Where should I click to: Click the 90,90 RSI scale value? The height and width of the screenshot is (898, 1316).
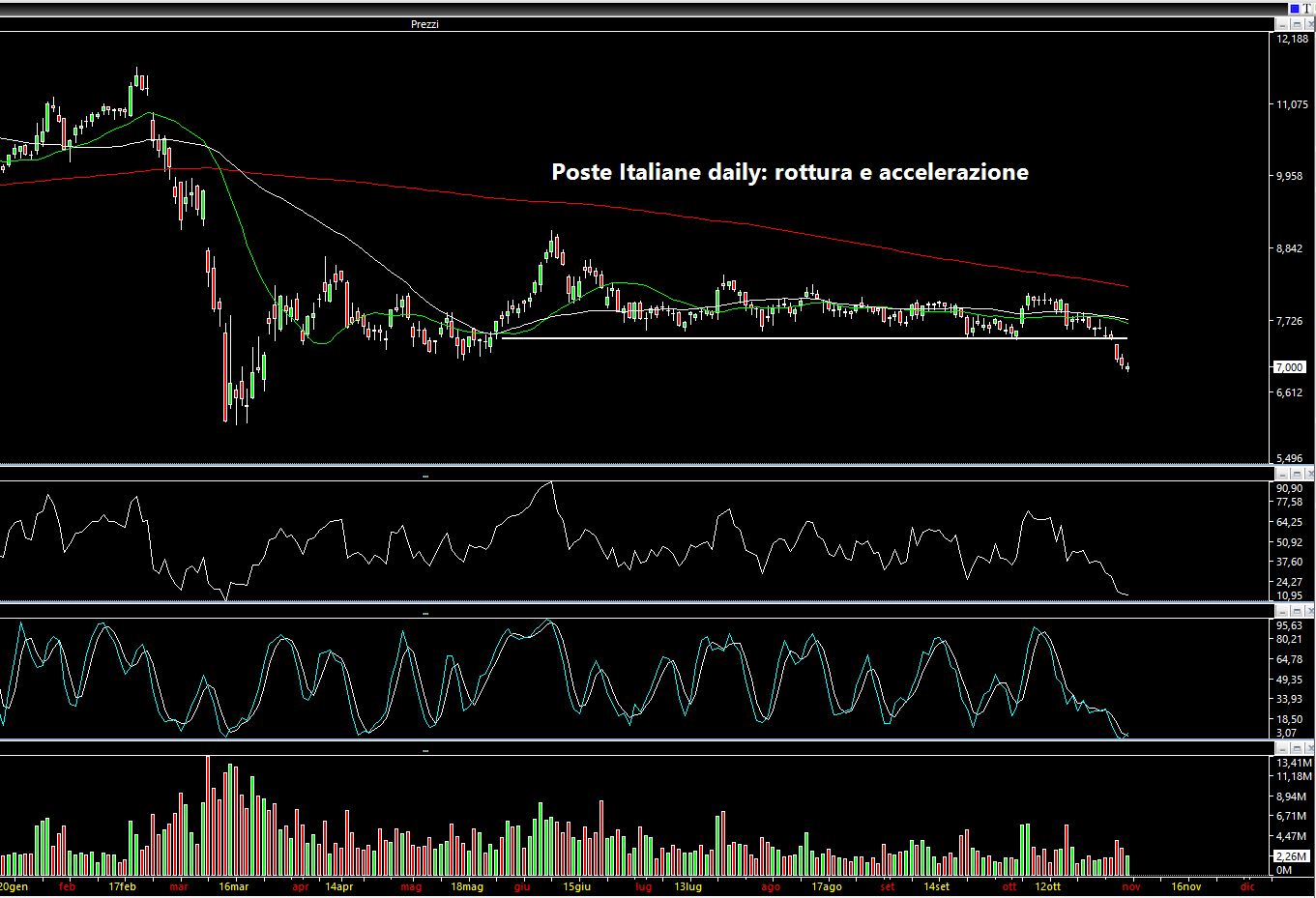point(1290,488)
